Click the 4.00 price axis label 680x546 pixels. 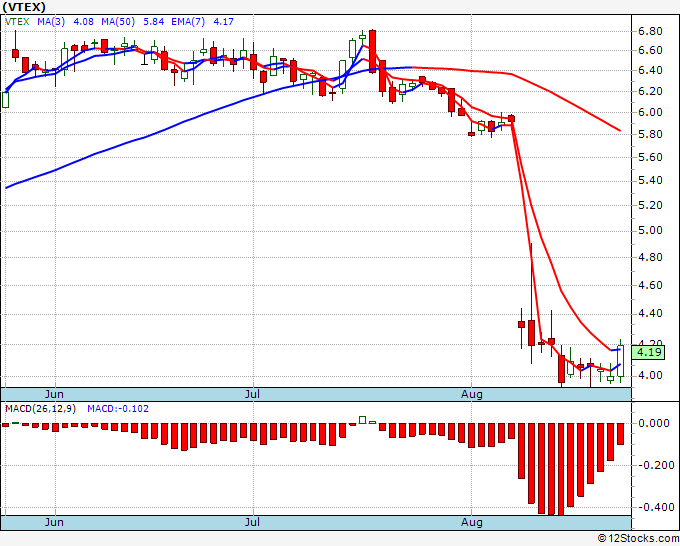650,375
